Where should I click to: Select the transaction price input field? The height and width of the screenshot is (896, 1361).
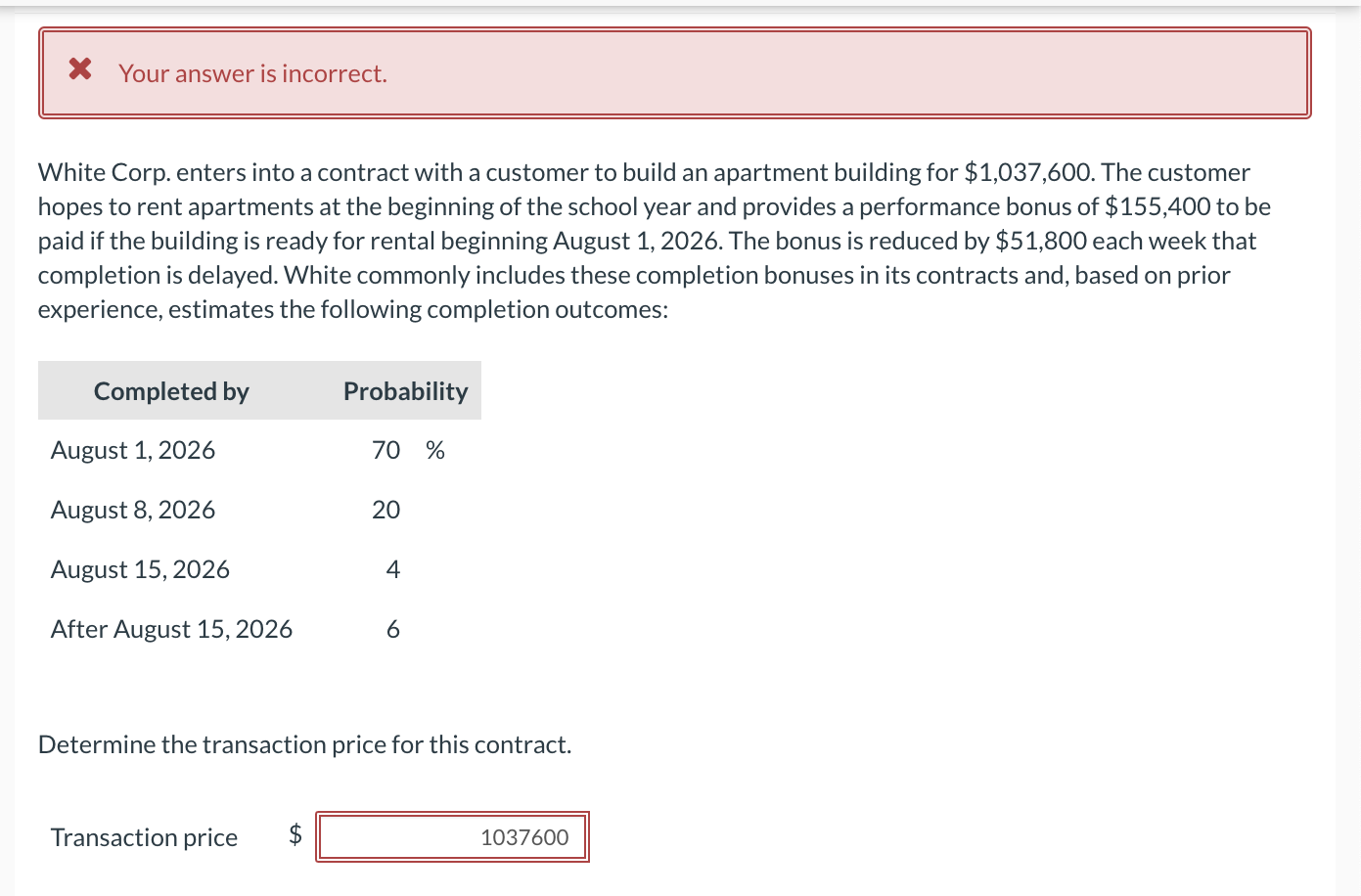click(x=452, y=836)
